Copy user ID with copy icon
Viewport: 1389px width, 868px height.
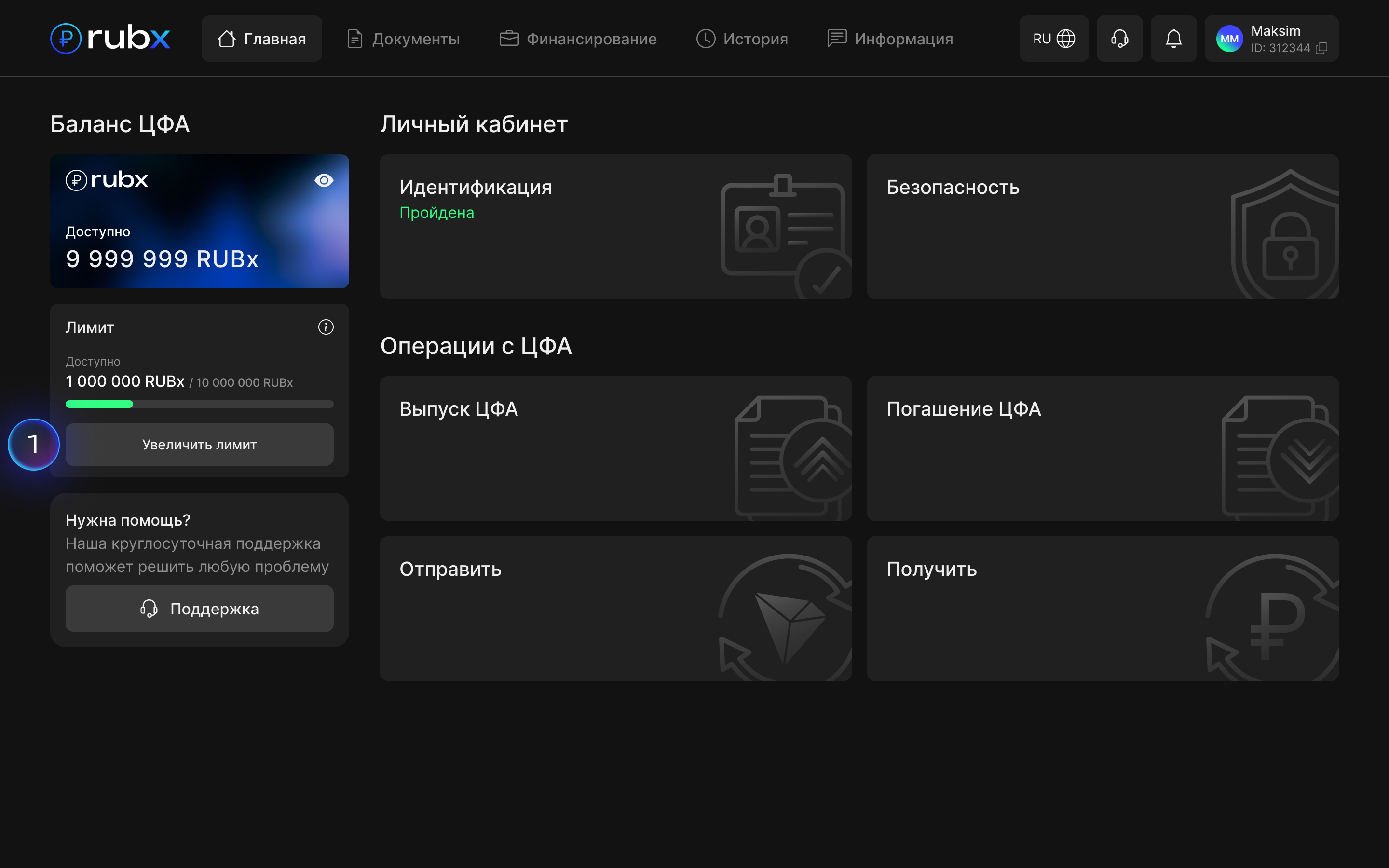click(1321, 48)
